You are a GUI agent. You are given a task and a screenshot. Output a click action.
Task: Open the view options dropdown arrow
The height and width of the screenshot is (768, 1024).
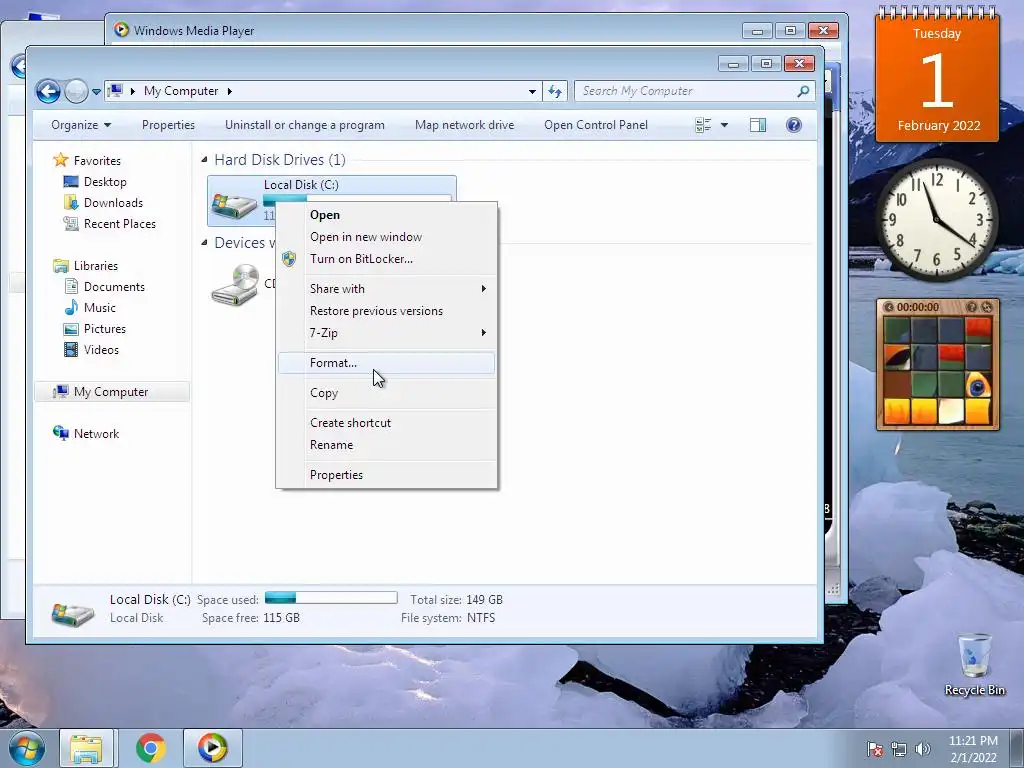pyautogui.click(x=724, y=125)
